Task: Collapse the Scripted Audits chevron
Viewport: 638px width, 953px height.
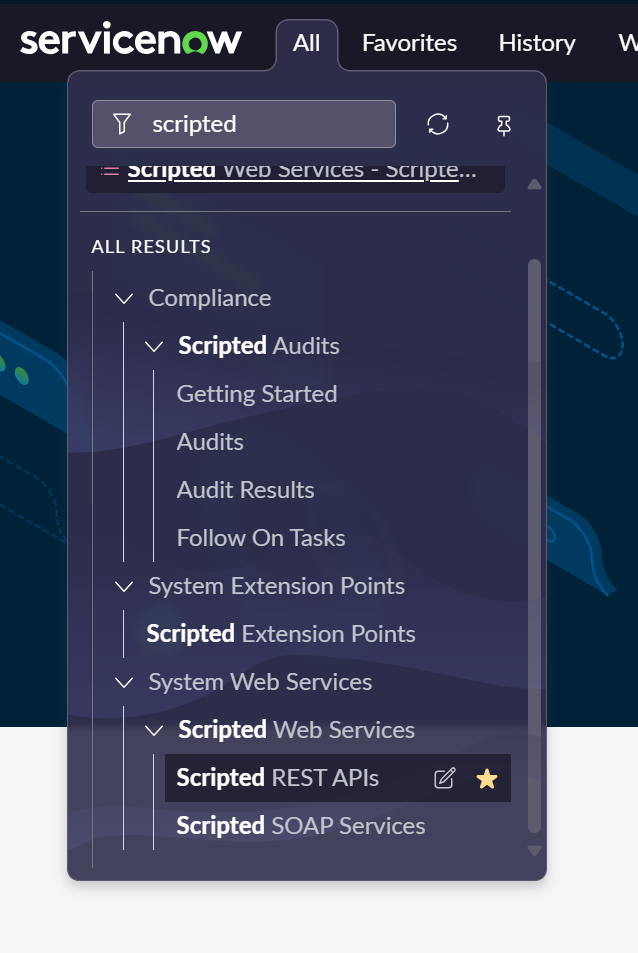Action: [154, 346]
